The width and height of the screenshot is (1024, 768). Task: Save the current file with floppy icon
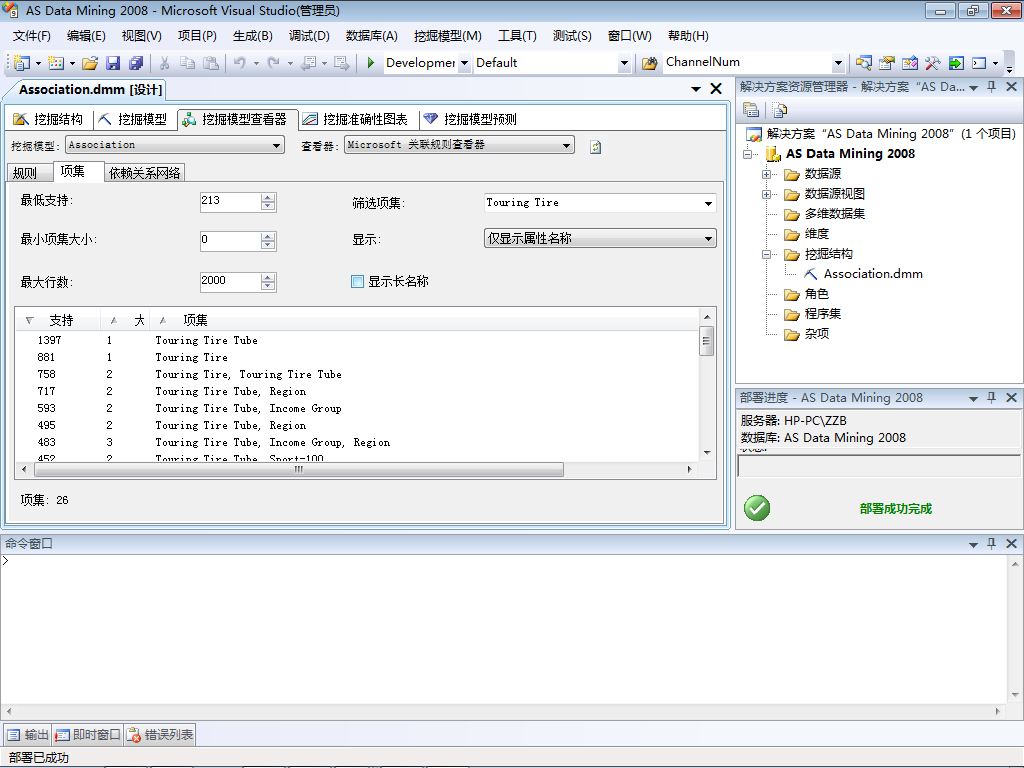click(x=113, y=63)
